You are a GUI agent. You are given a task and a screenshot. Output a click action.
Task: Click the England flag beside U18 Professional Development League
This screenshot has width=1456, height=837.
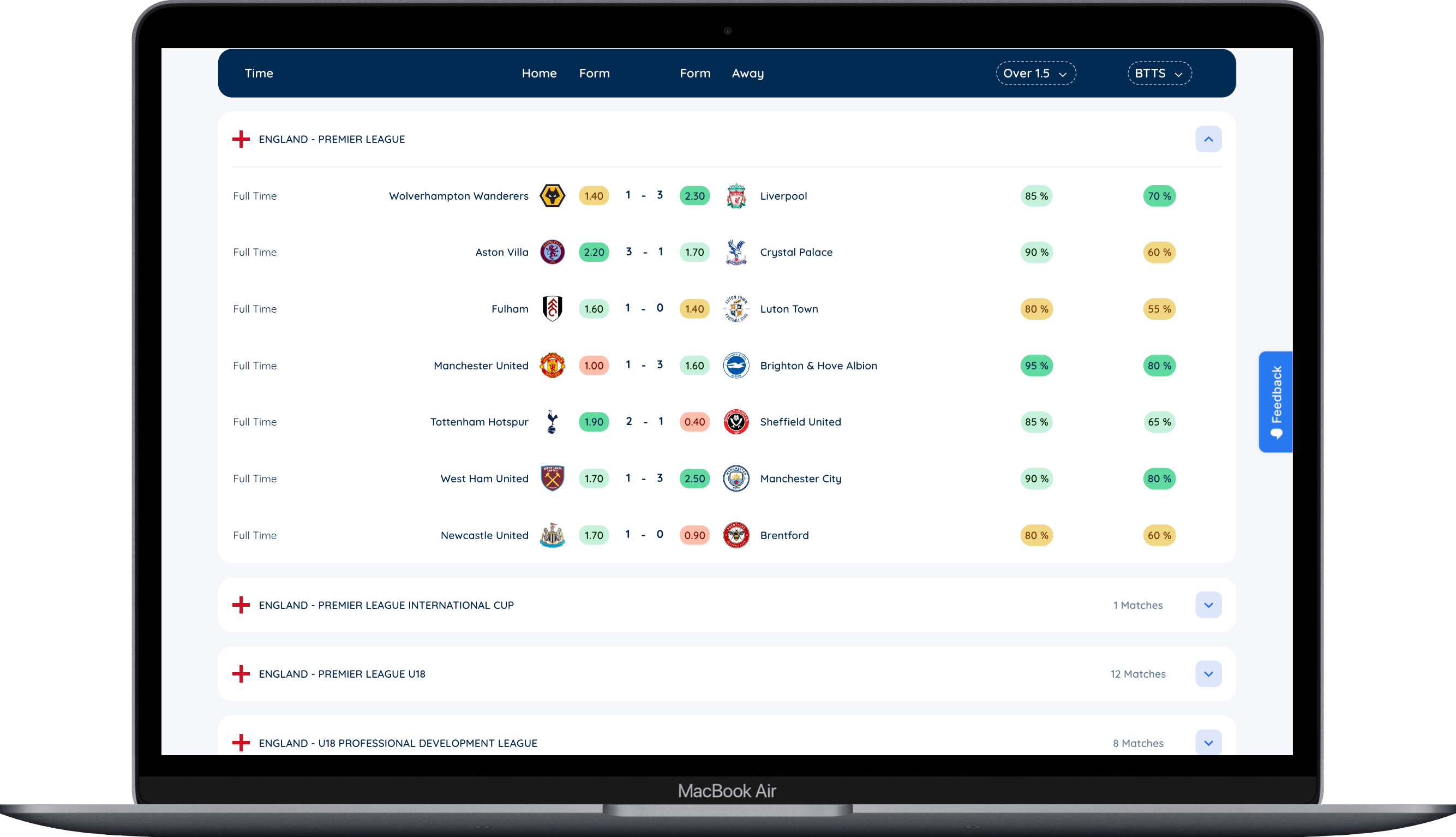[241, 743]
